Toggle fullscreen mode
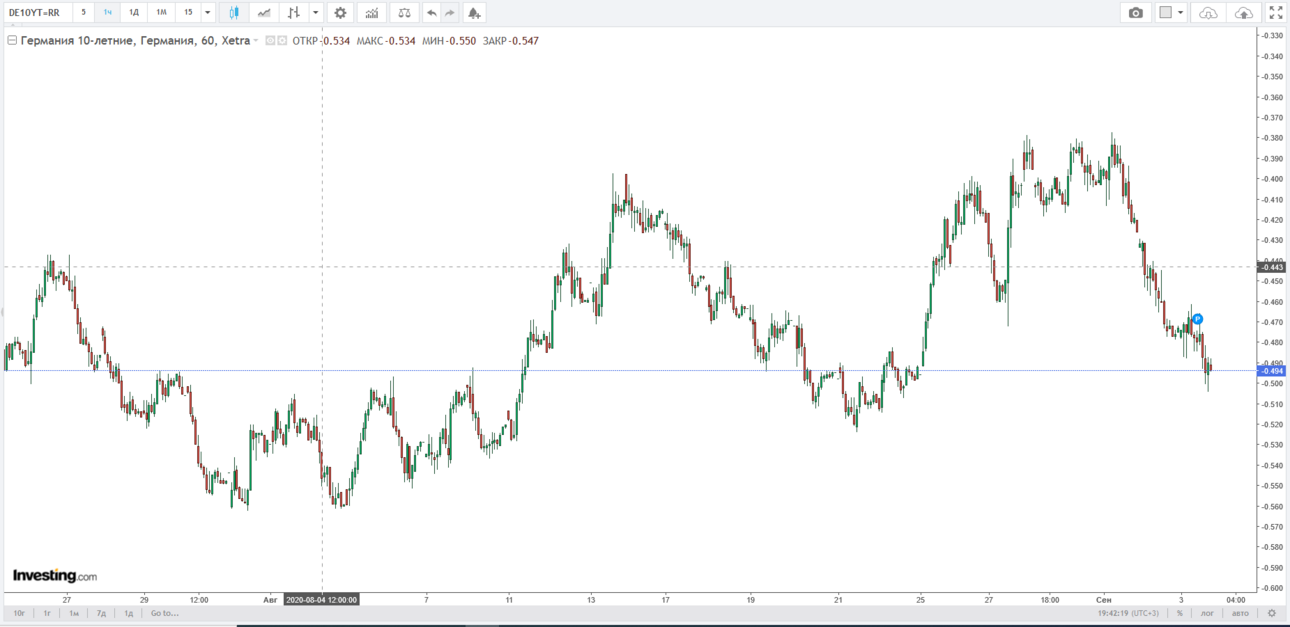The width and height of the screenshot is (1290, 627). [x=1276, y=13]
